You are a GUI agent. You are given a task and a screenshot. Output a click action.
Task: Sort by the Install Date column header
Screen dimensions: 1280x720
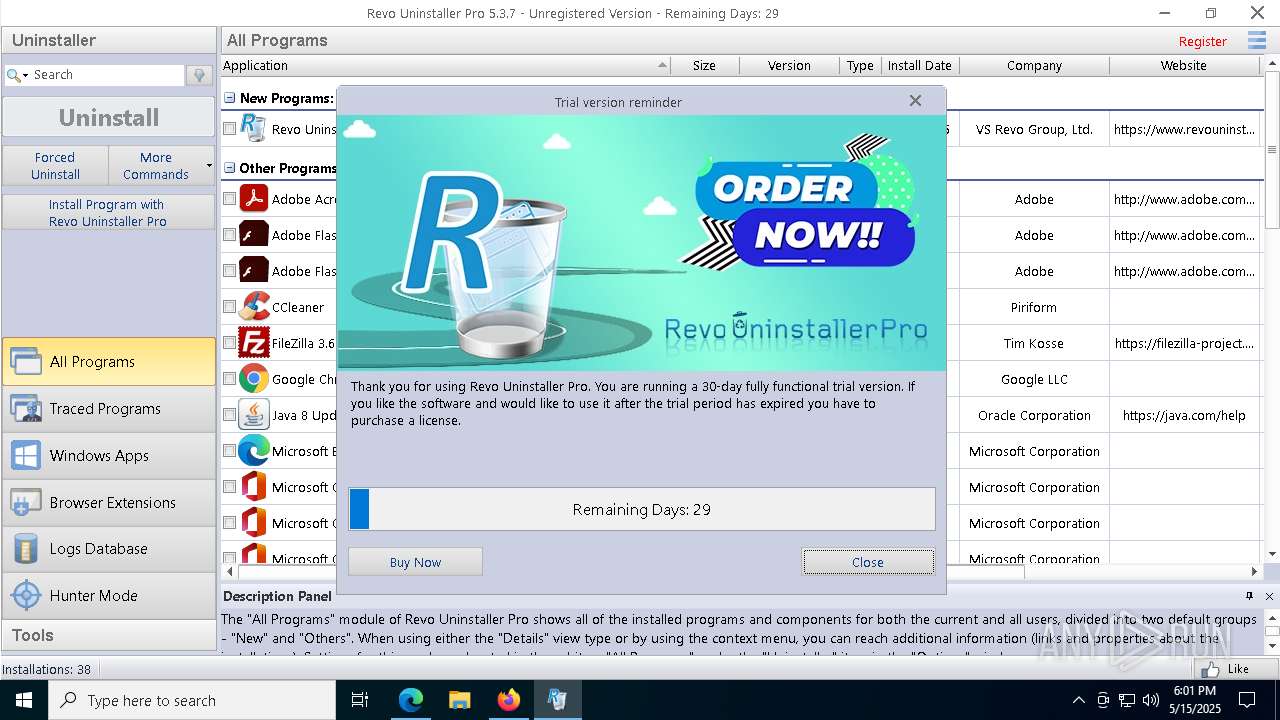pos(919,65)
